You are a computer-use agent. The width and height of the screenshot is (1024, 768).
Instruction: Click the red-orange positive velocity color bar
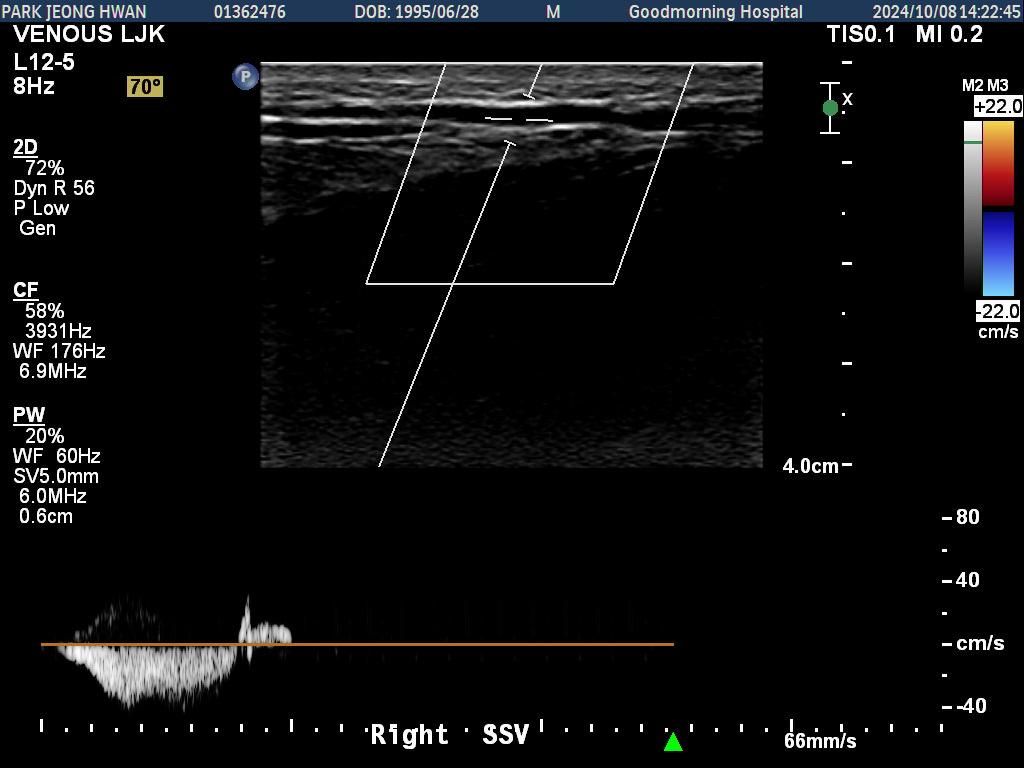coord(998,163)
